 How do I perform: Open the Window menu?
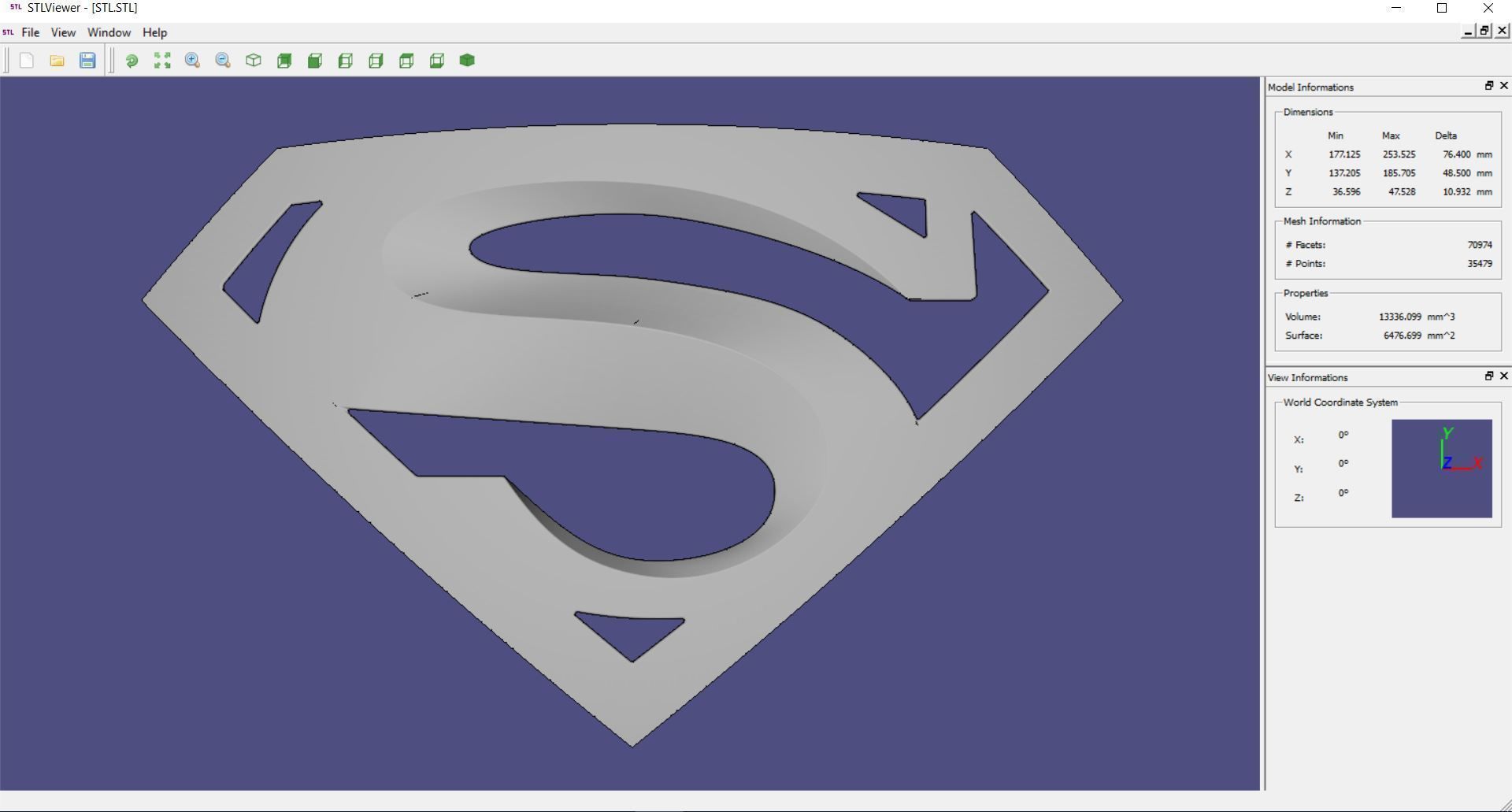109,32
